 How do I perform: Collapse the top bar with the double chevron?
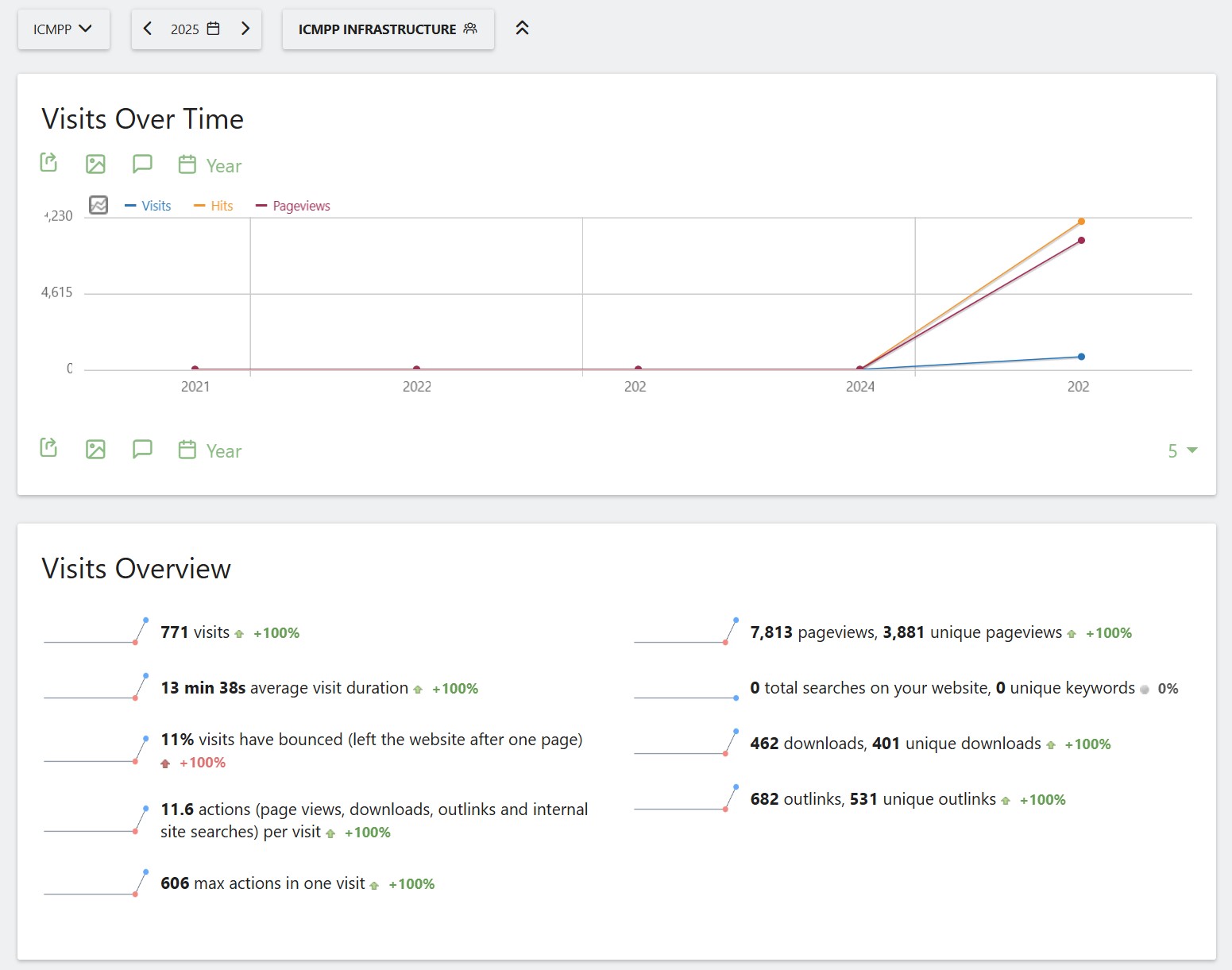(522, 29)
